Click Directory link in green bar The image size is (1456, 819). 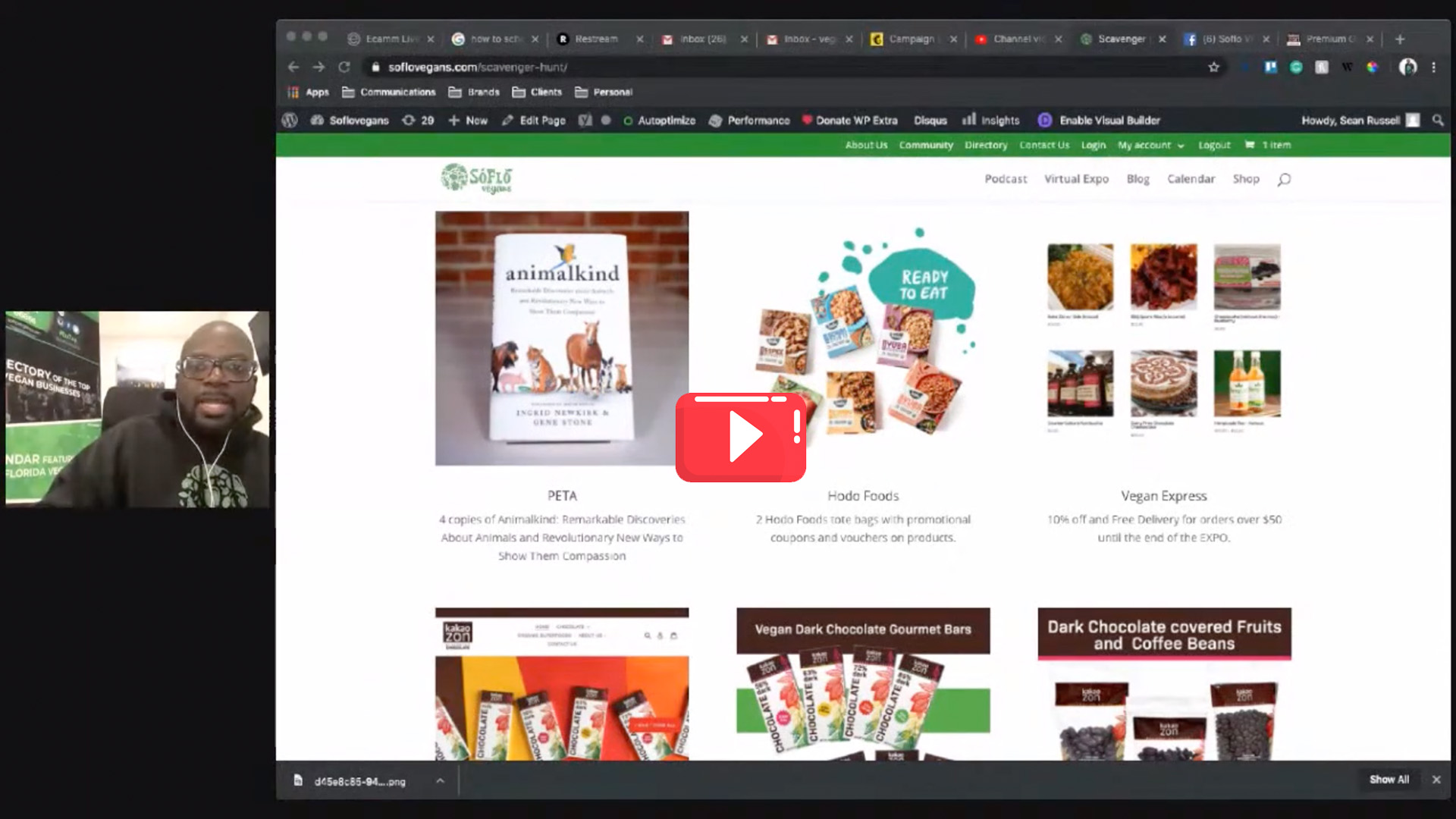pos(986,145)
